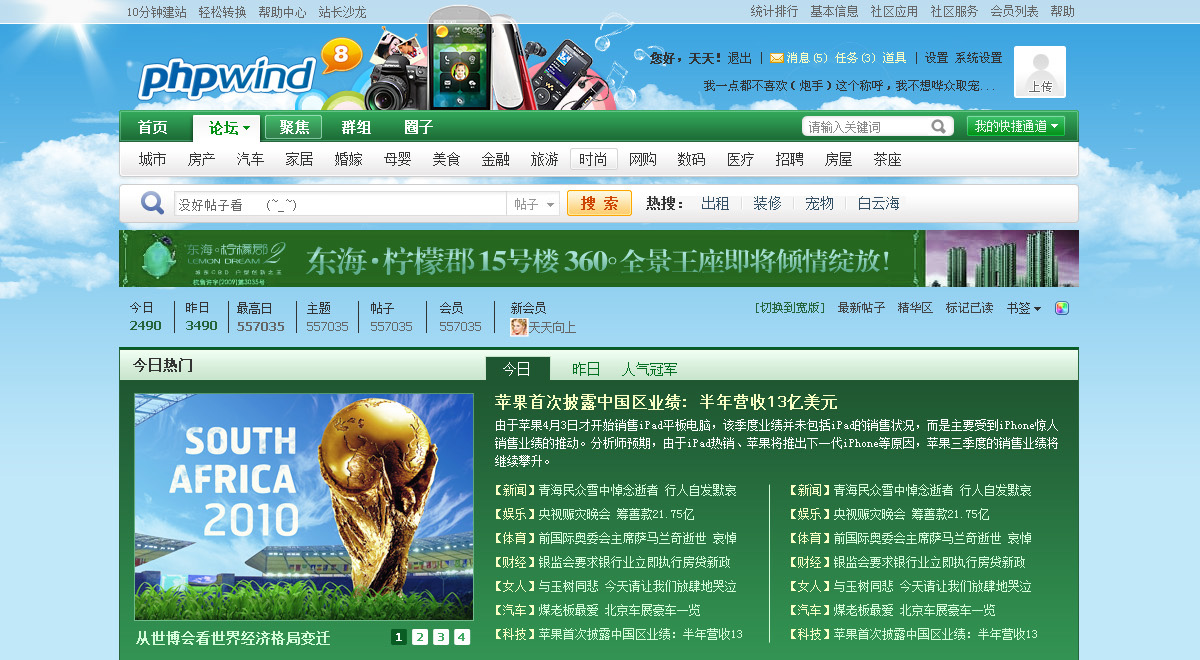Click the South Africa 2010 slide image
This screenshot has height=660, width=1200.
coord(304,506)
